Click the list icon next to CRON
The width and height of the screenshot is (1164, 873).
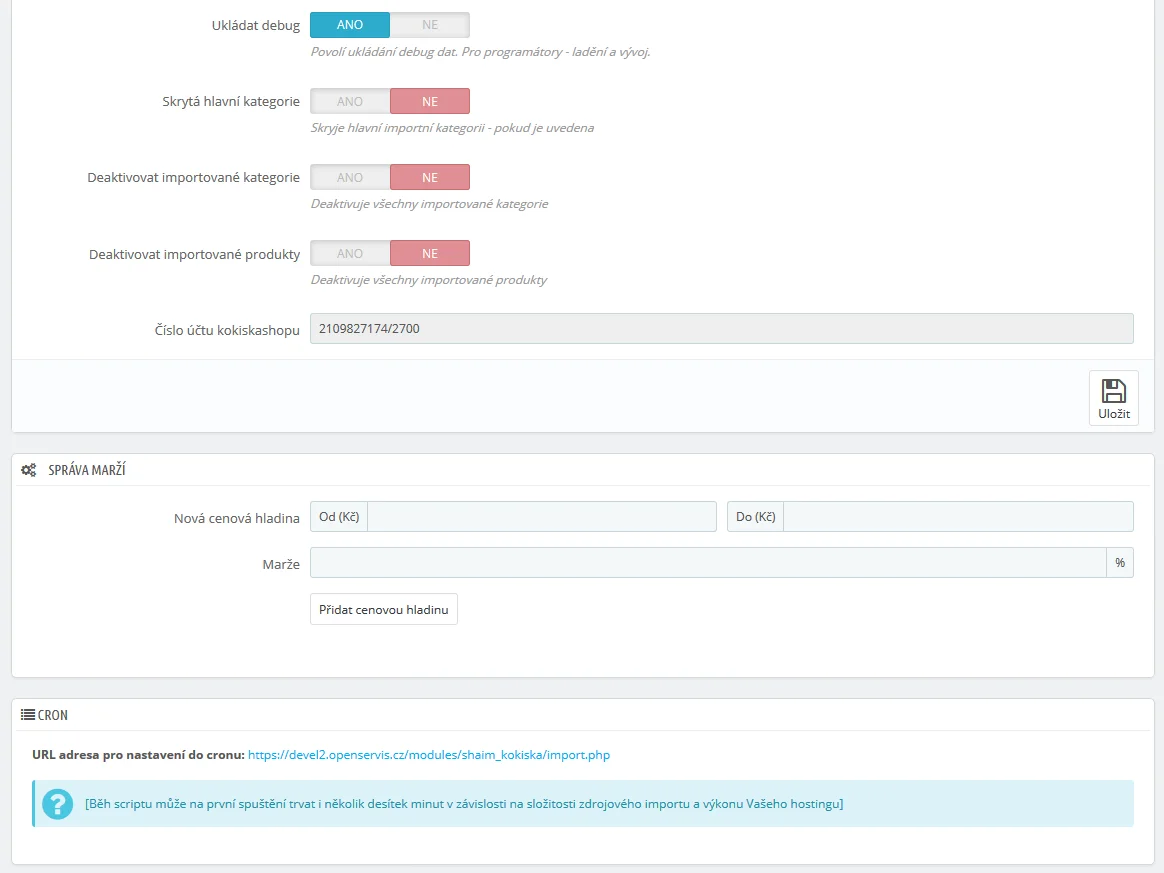pos(28,715)
